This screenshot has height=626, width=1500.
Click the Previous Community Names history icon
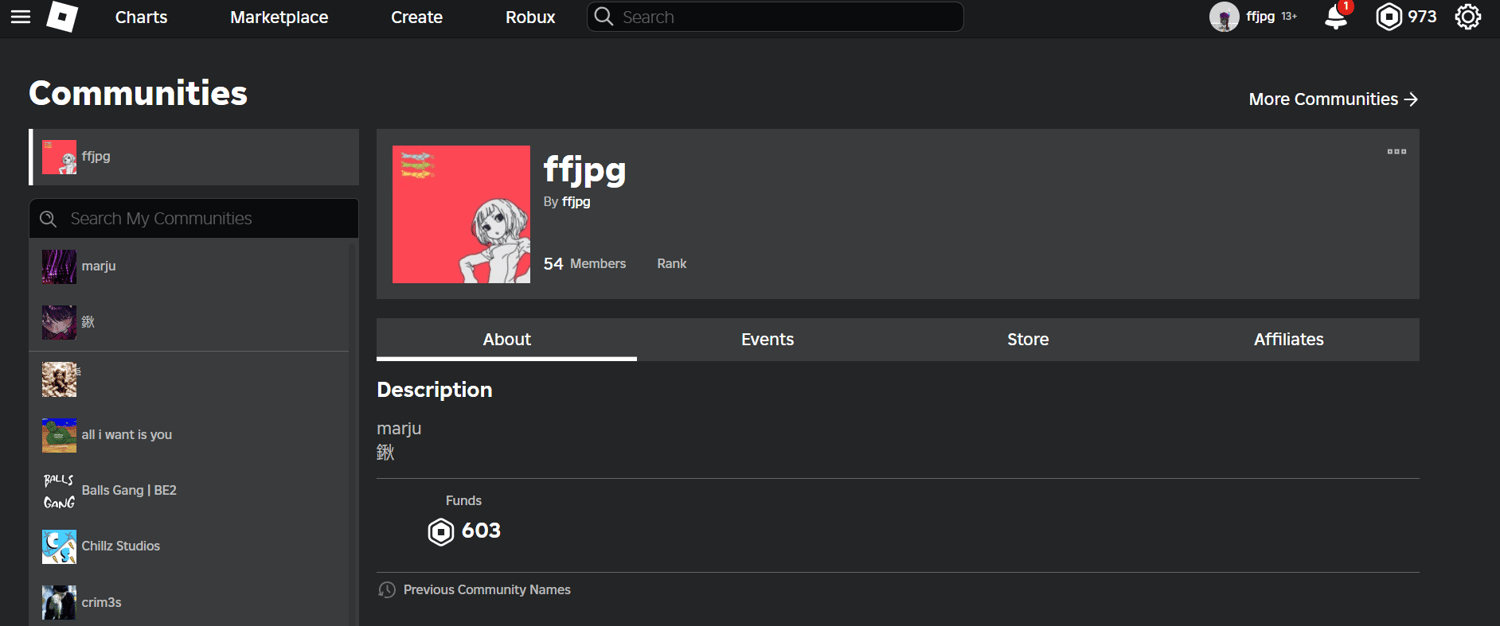tap(387, 590)
